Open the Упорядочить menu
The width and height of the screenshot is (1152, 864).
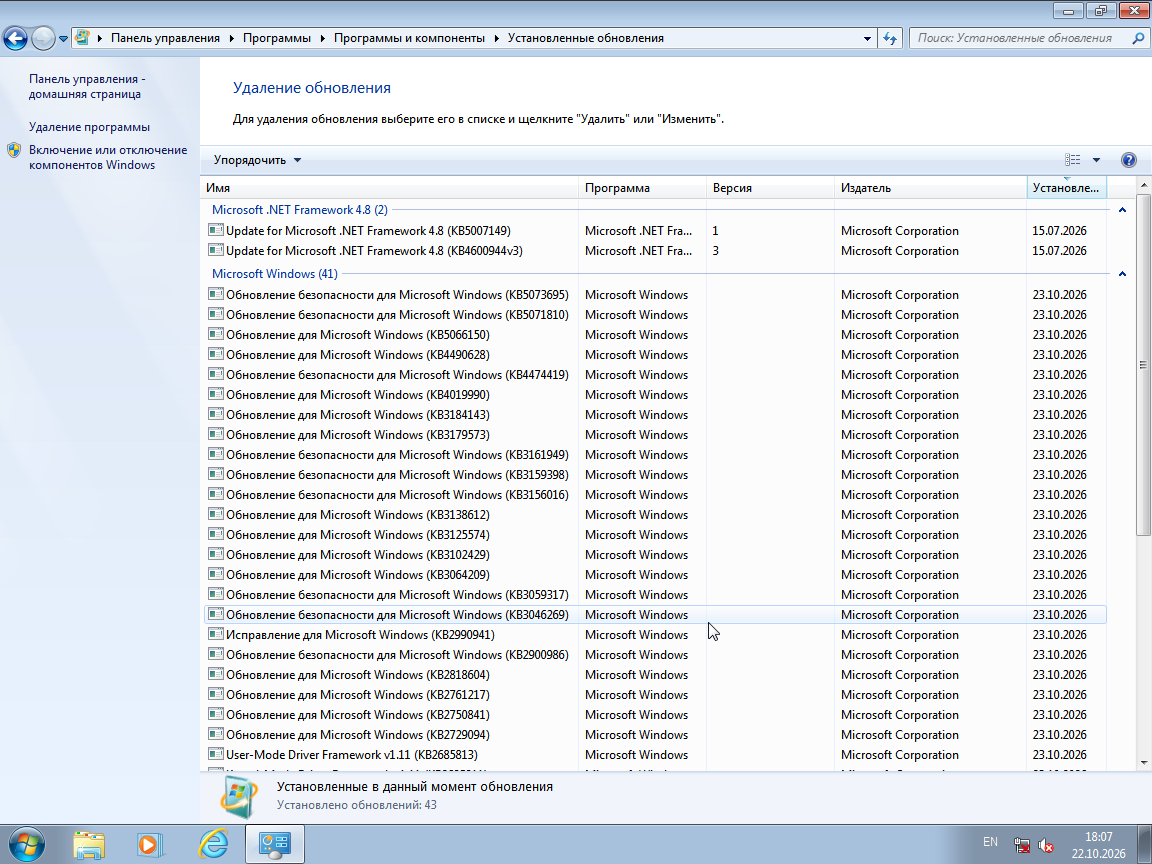click(257, 160)
